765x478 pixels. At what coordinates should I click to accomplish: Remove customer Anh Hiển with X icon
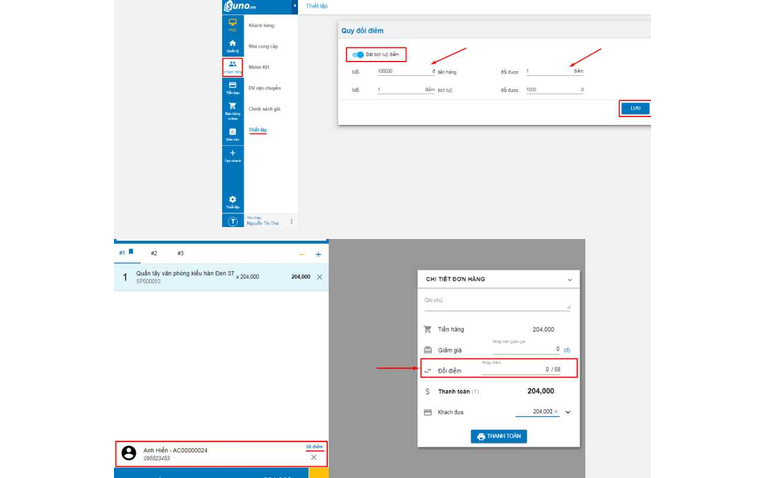(314, 458)
